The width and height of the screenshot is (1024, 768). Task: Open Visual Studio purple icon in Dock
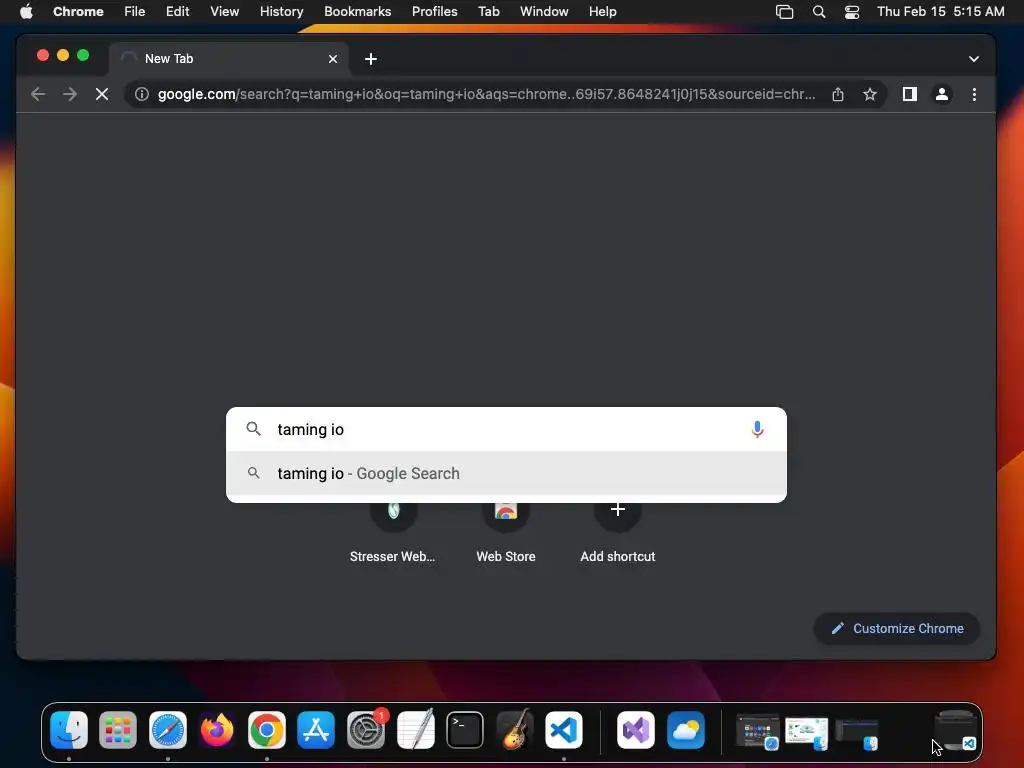635,729
